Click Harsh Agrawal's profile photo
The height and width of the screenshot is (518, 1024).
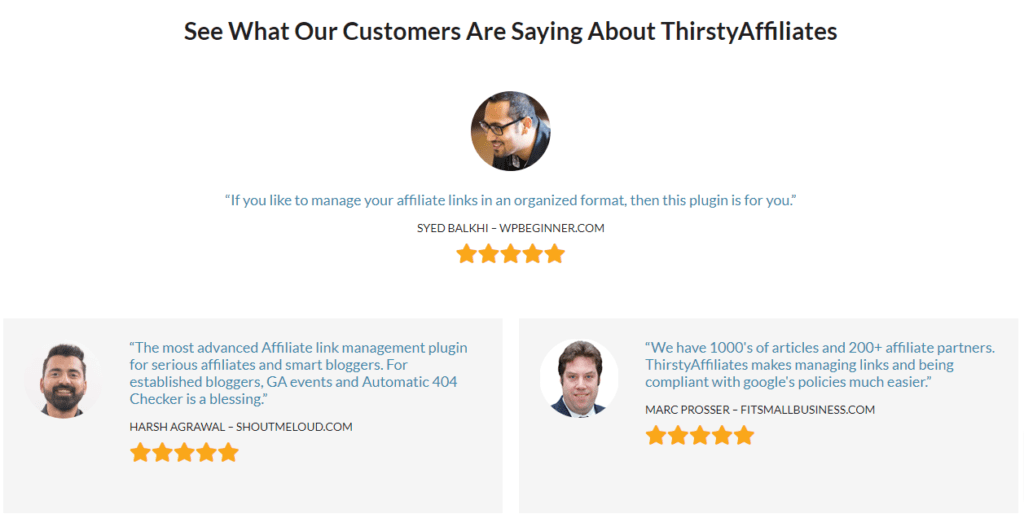(x=63, y=379)
